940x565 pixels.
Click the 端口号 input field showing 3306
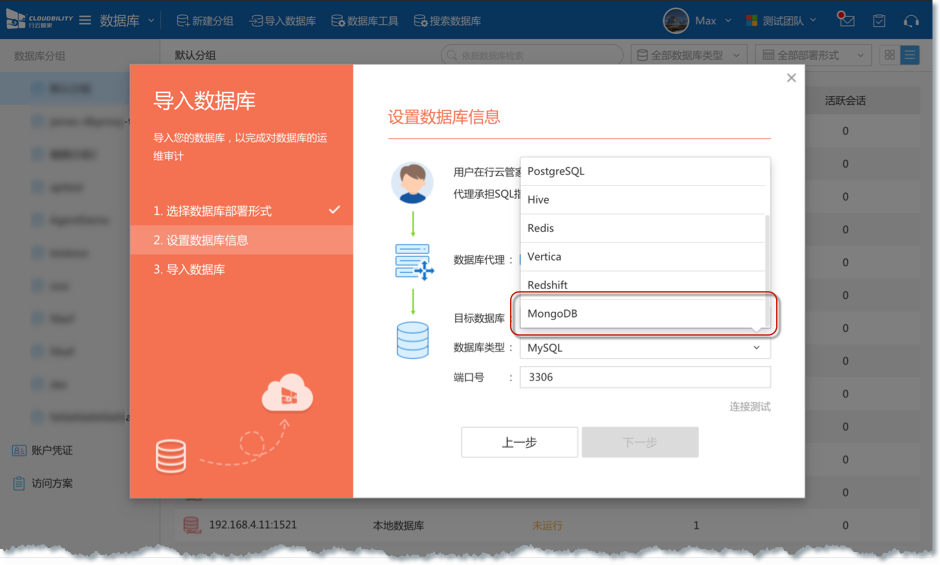click(645, 377)
